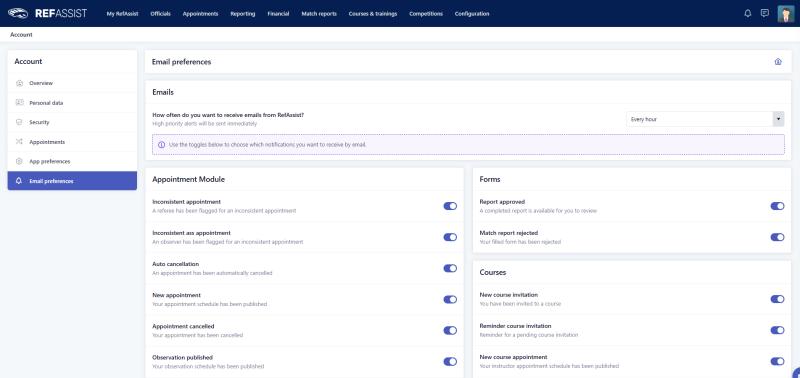Open the Match reports menu
The height and width of the screenshot is (378, 800).
[319, 14]
